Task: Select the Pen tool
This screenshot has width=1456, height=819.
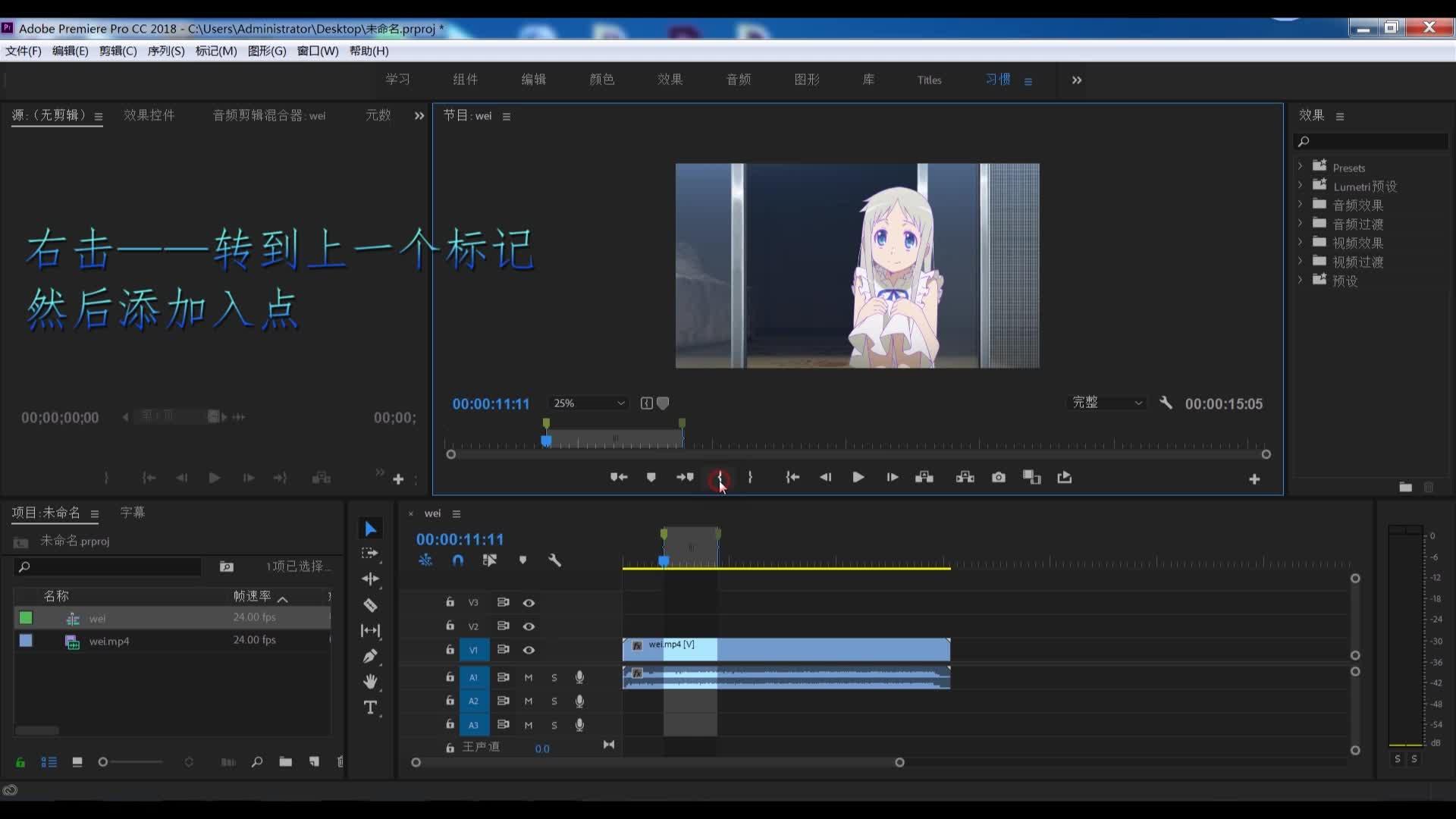Action: point(370,656)
